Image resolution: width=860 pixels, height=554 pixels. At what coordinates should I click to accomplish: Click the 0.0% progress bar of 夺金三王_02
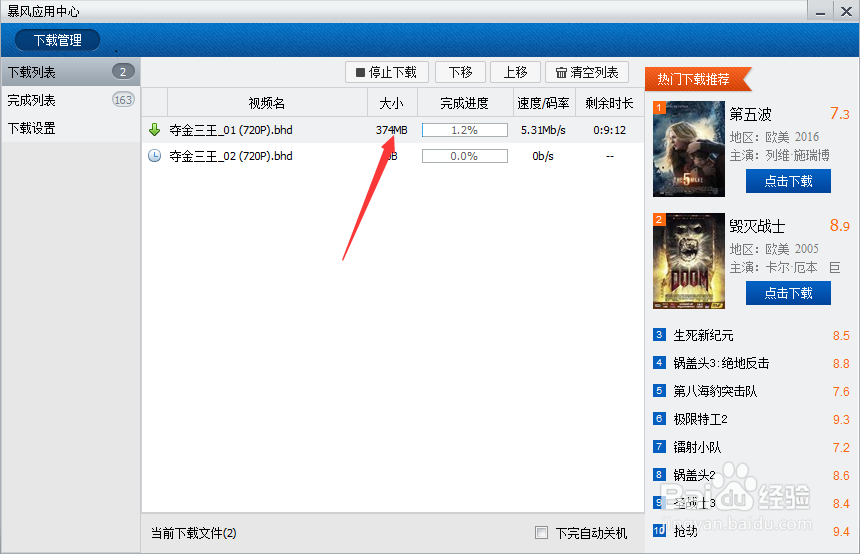(x=465, y=156)
